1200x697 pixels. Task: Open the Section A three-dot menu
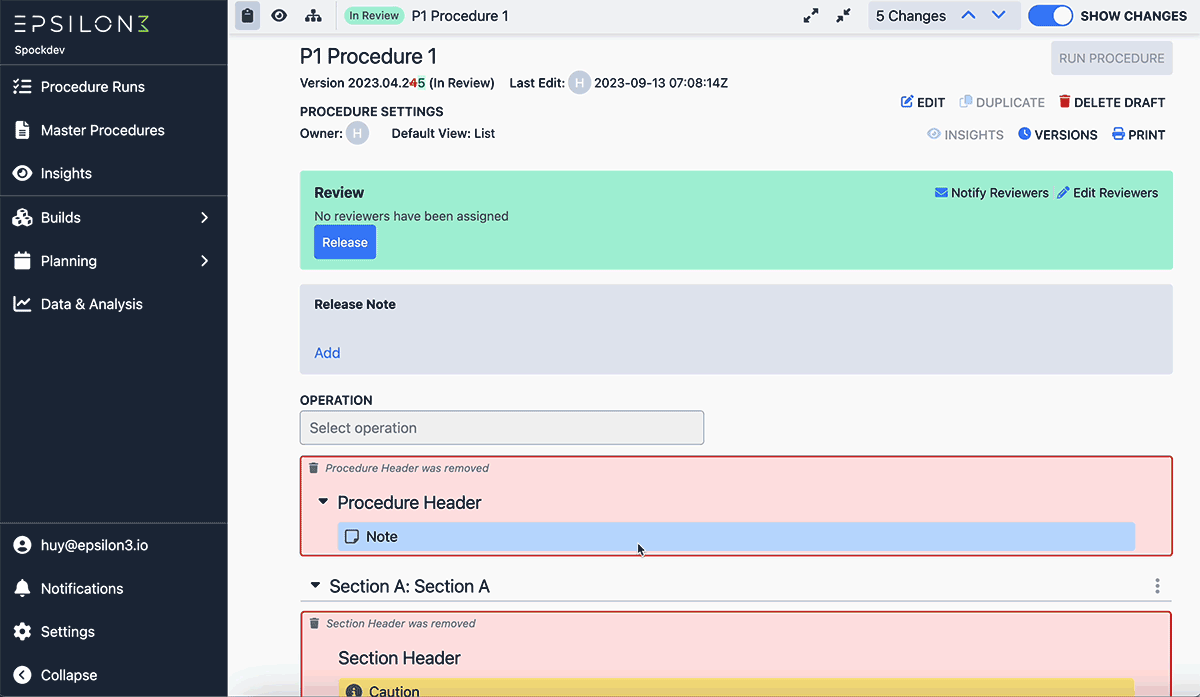pyautogui.click(x=1157, y=586)
